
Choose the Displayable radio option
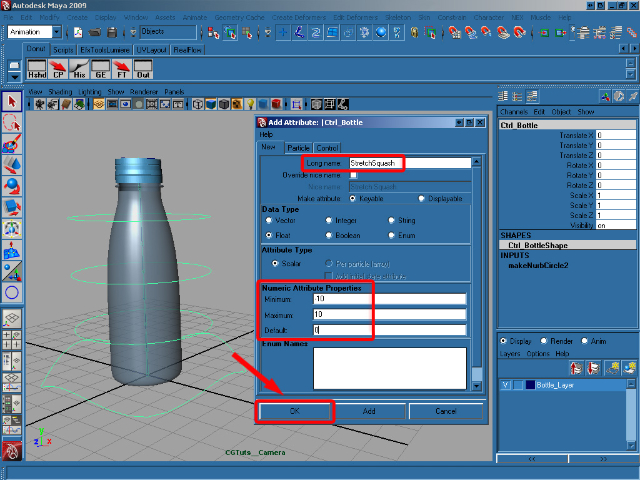421,198
